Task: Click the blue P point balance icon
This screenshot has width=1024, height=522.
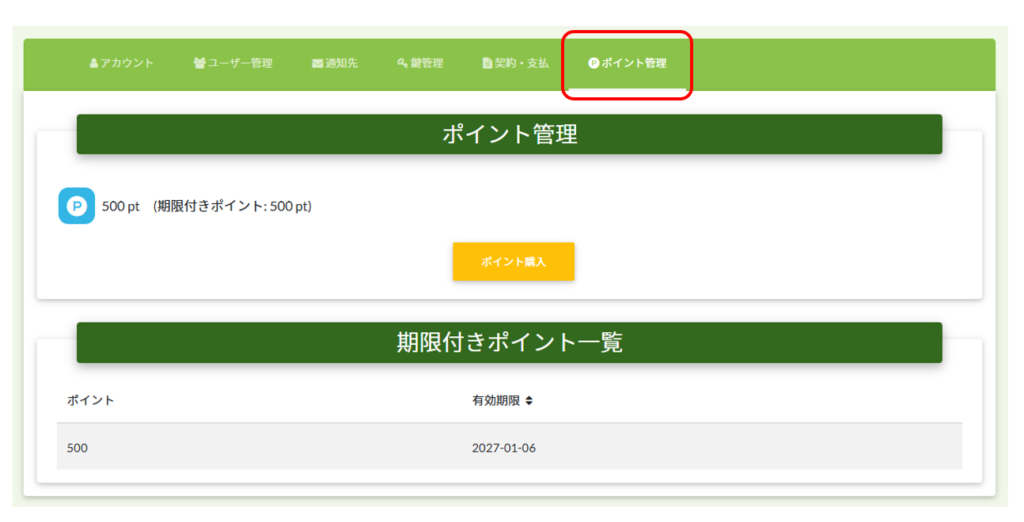Action: (76, 206)
